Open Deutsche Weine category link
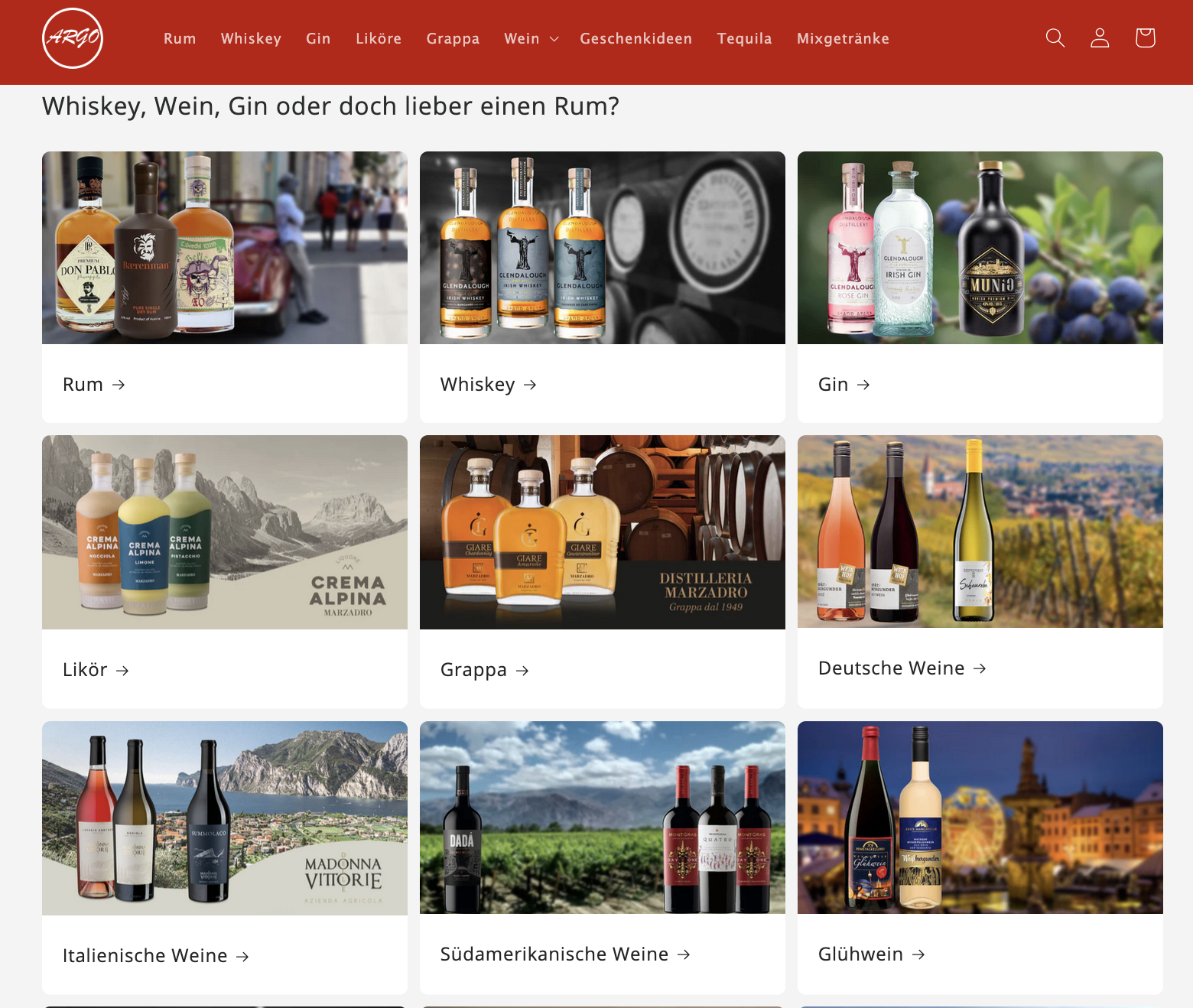This screenshot has height=1008, width=1193. [x=902, y=668]
